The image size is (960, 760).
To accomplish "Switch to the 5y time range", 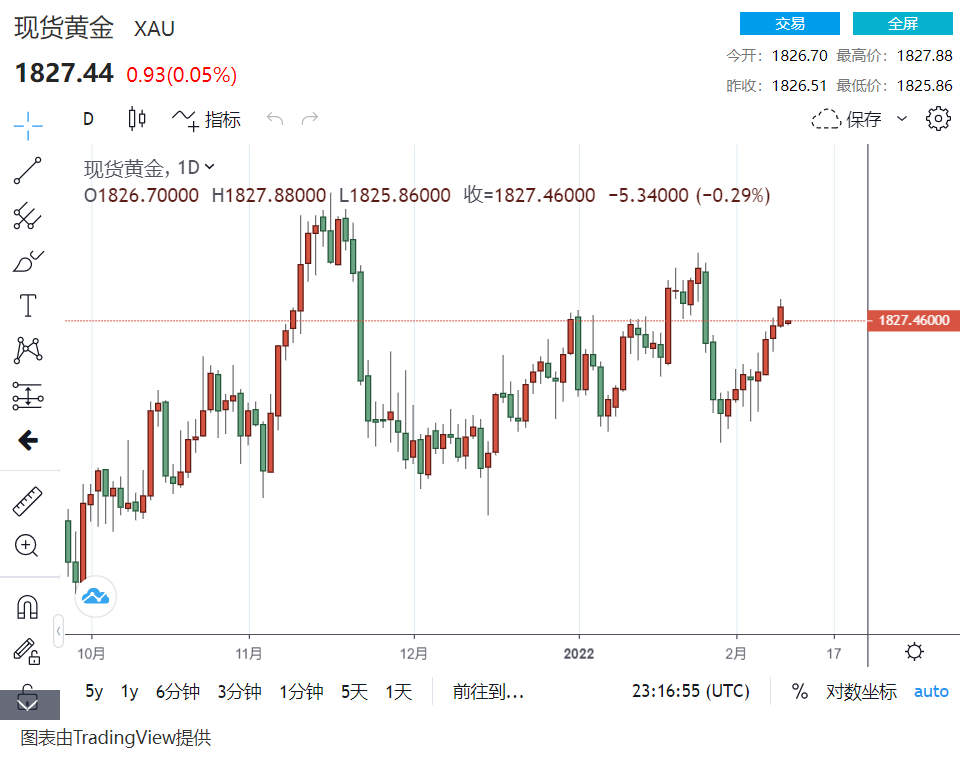I will tap(94, 691).
